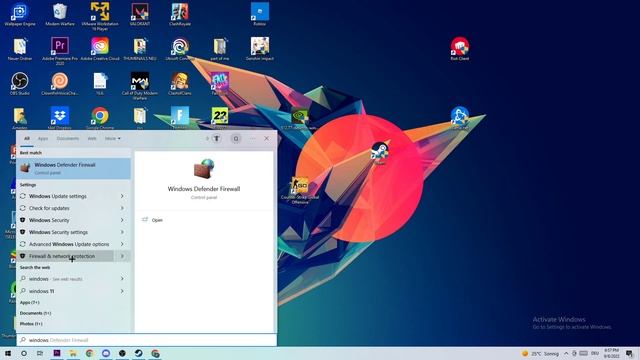Open the Neuer Ordner folder
Screen dimensions: 640x360
20,49
